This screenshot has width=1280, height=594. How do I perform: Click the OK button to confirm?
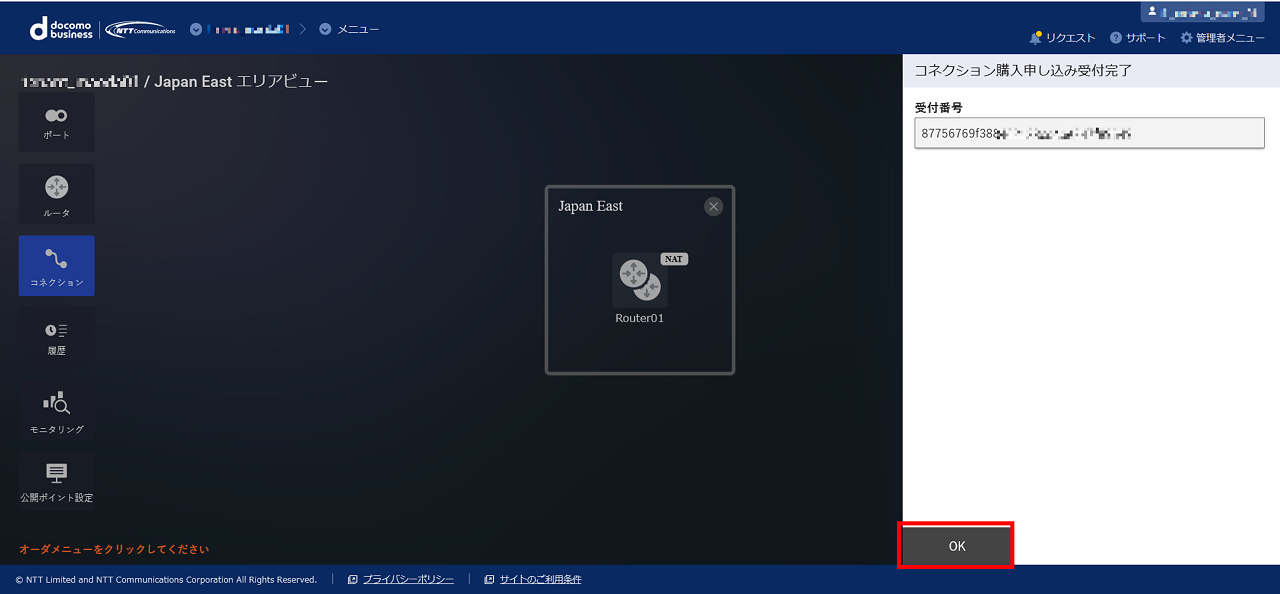(x=957, y=546)
